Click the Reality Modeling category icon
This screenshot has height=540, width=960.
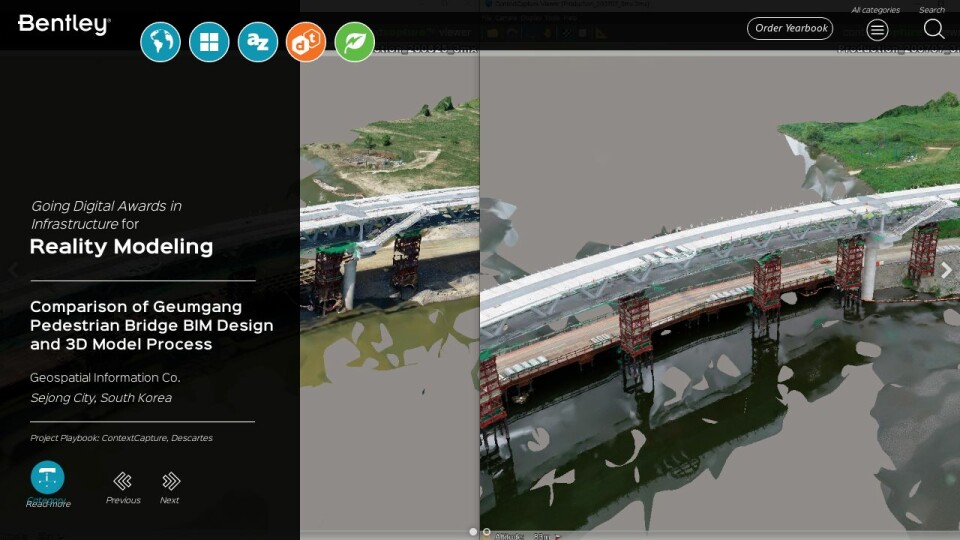pyautogui.click(x=47, y=477)
